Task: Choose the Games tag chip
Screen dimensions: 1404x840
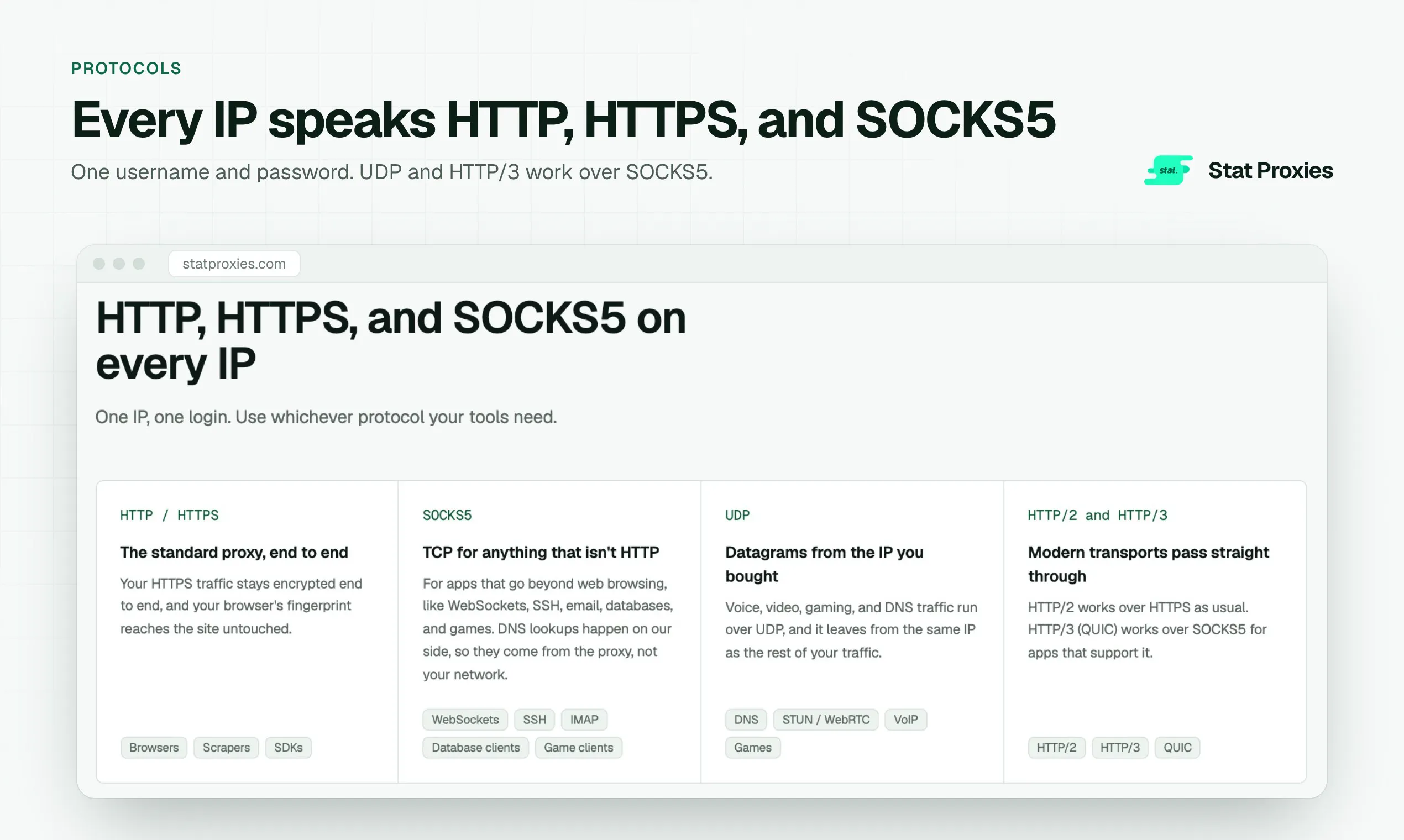Action: pyautogui.click(x=752, y=747)
